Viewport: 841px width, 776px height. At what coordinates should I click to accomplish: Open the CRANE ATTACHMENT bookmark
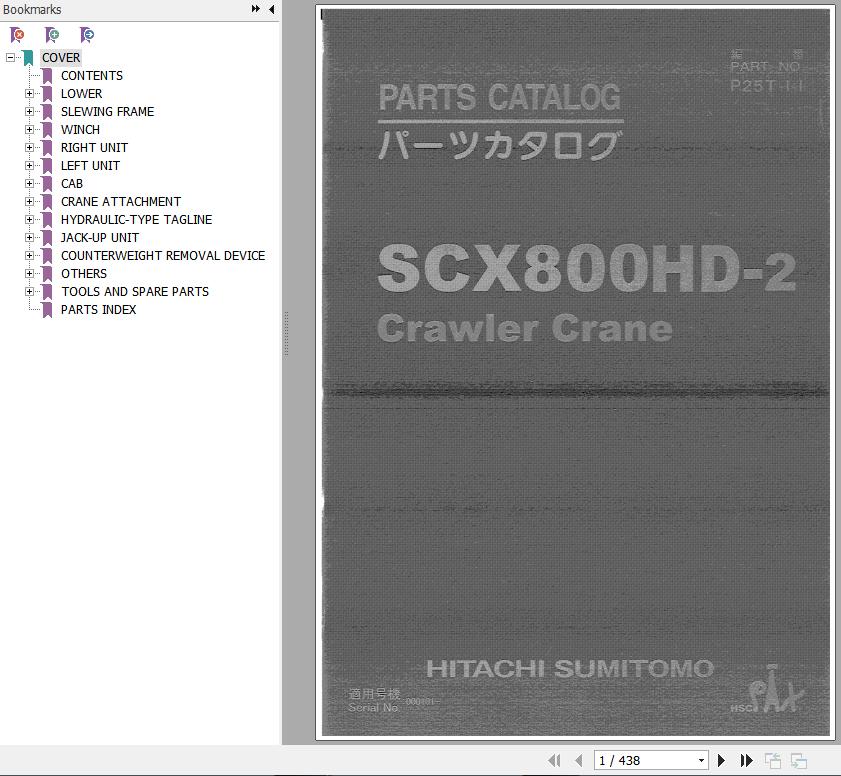[x=121, y=201]
